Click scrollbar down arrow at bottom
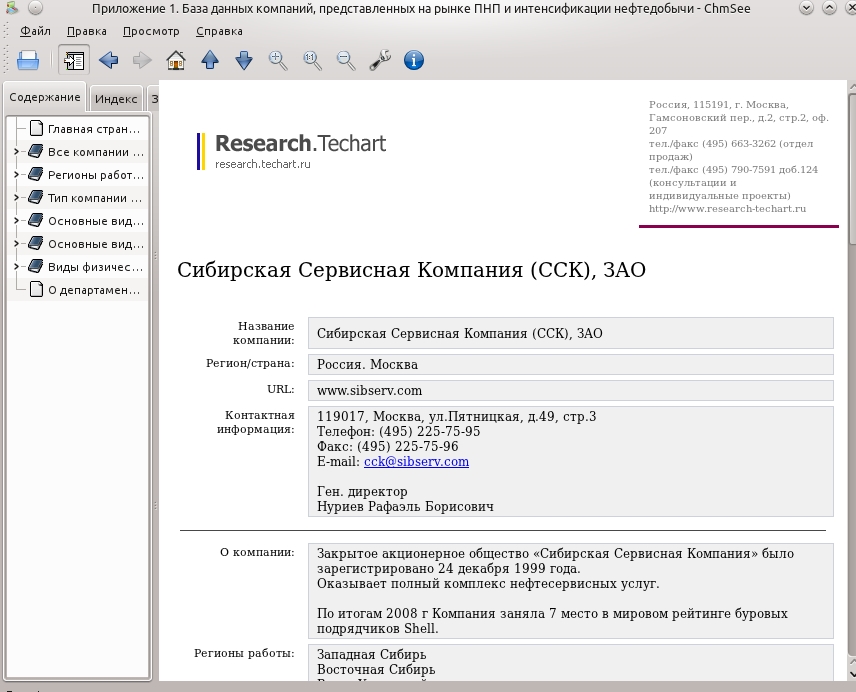The image size is (856, 692). point(852,673)
